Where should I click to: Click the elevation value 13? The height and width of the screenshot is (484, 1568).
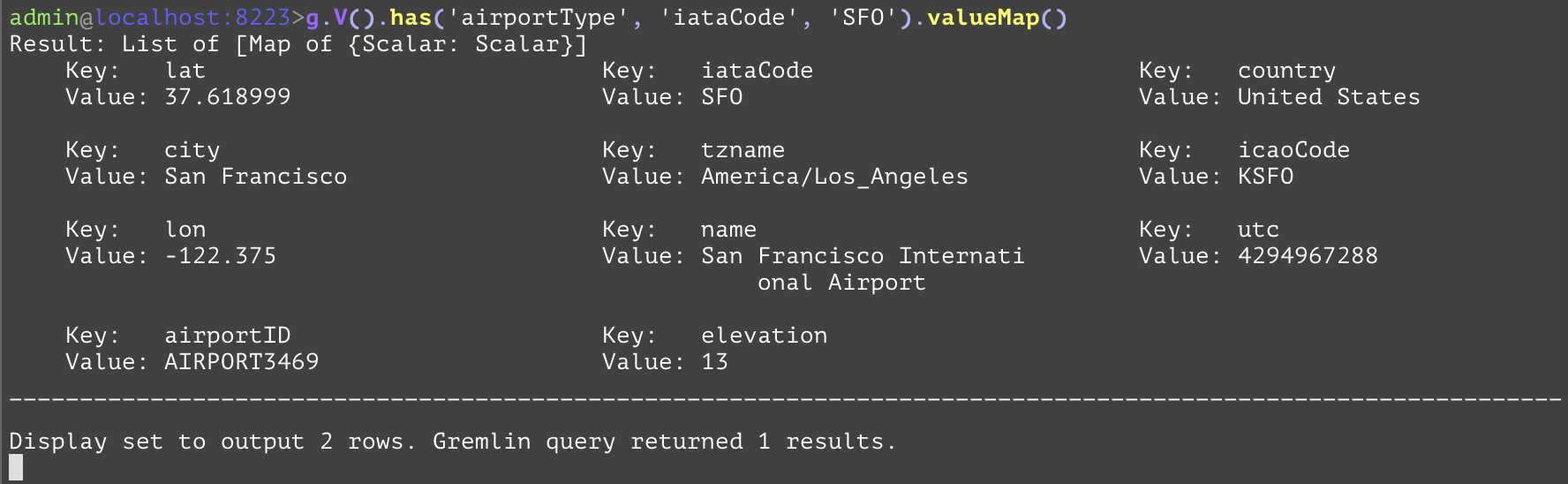[714, 362]
